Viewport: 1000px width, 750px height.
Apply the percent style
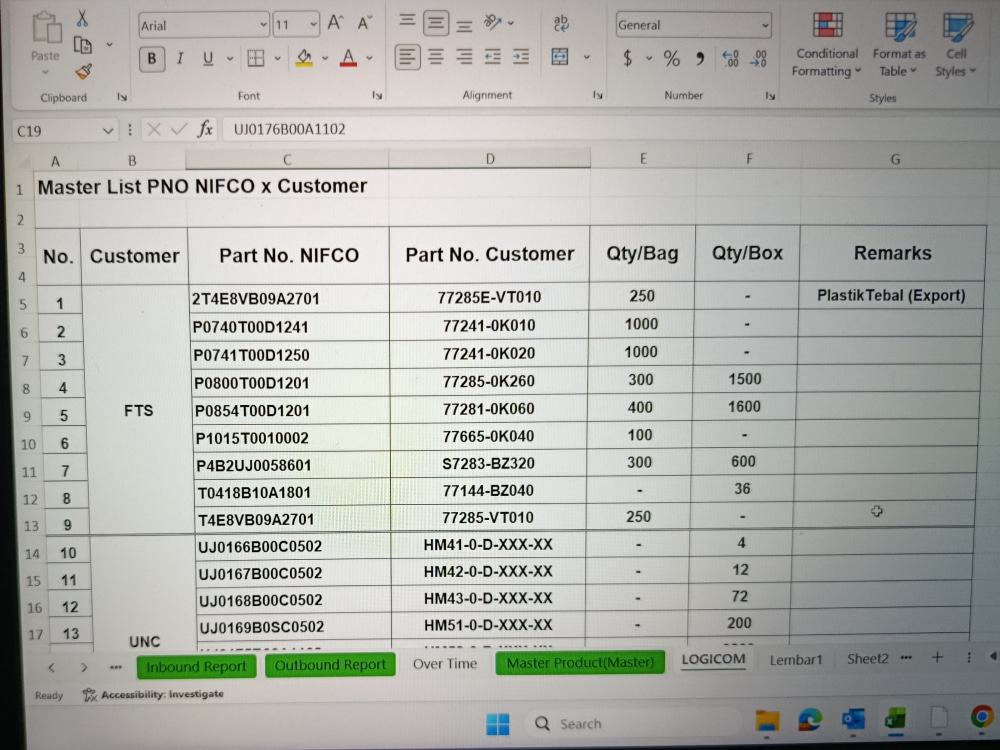pos(672,59)
